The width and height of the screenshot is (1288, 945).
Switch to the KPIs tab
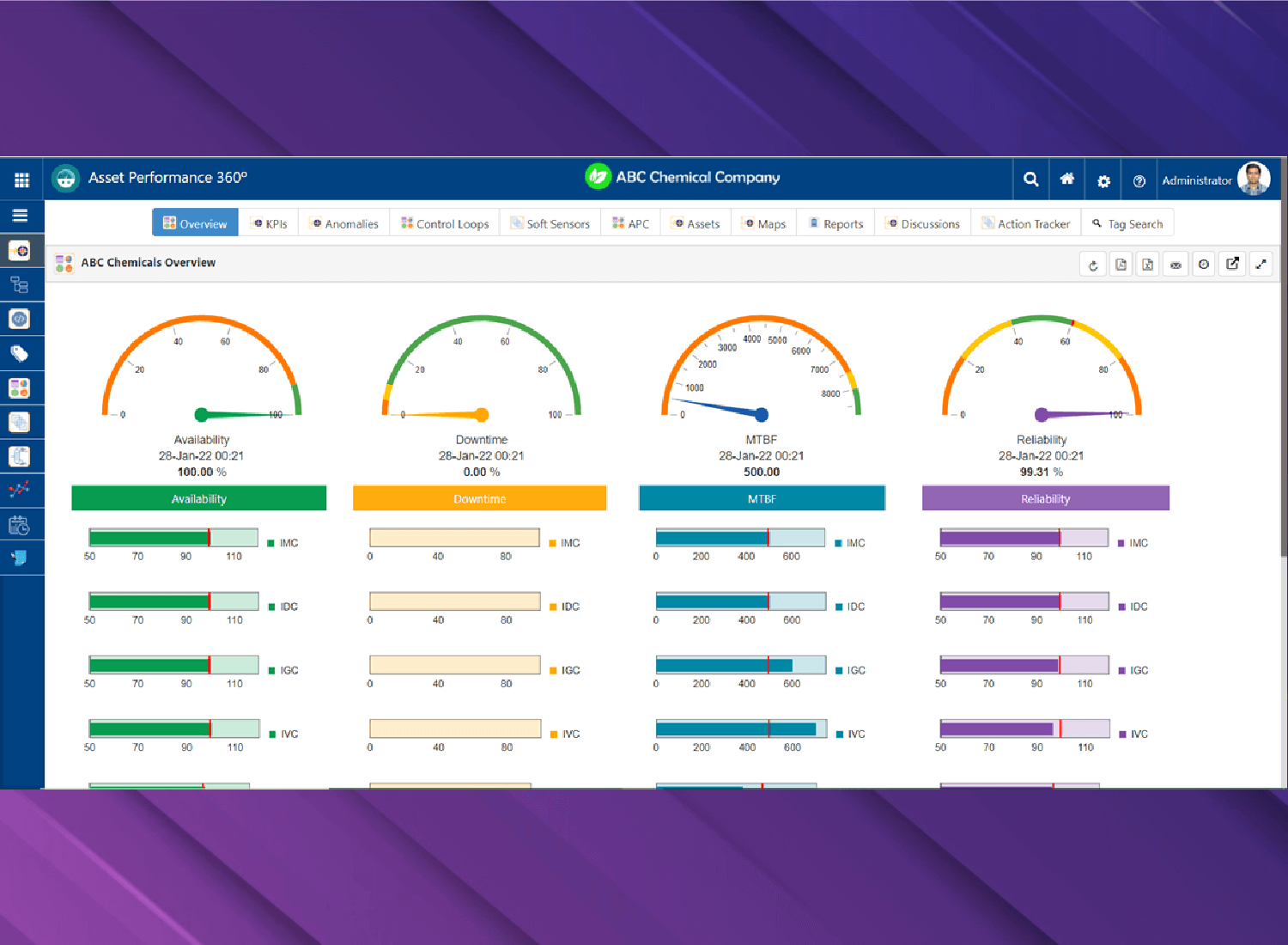pyautogui.click(x=269, y=223)
